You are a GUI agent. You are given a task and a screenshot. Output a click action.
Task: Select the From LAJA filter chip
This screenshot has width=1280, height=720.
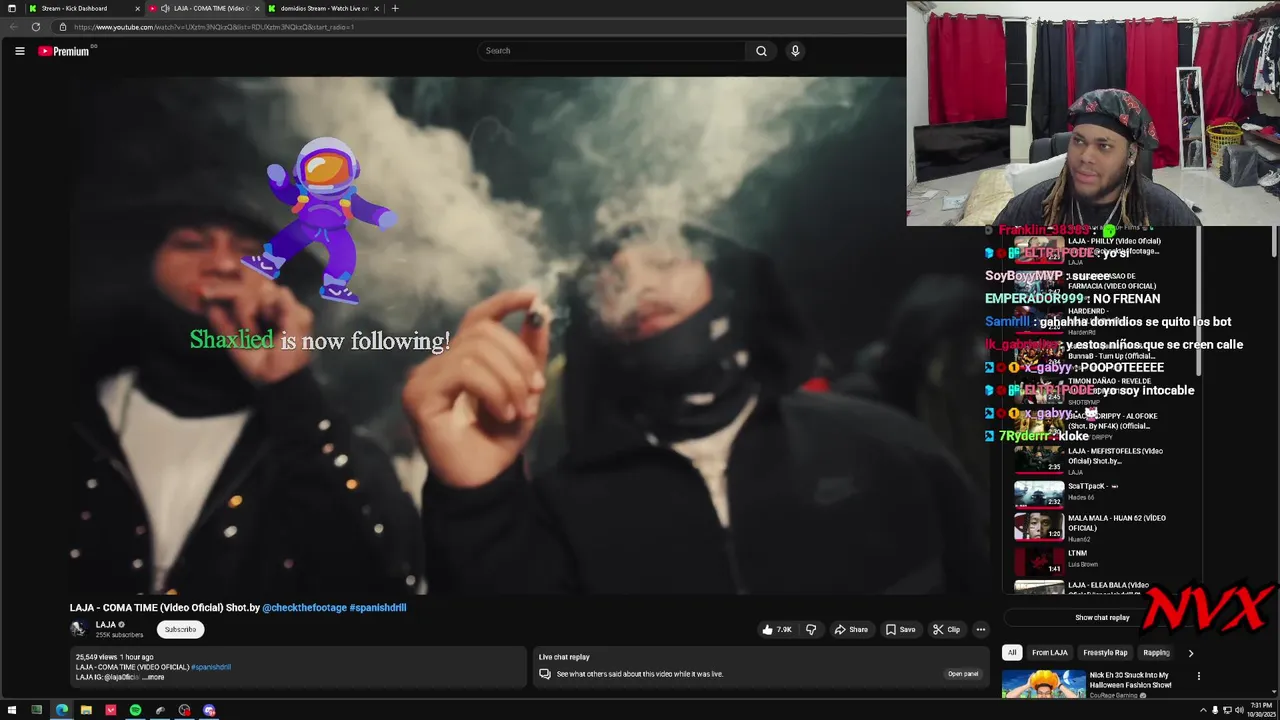coord(1049,653)
